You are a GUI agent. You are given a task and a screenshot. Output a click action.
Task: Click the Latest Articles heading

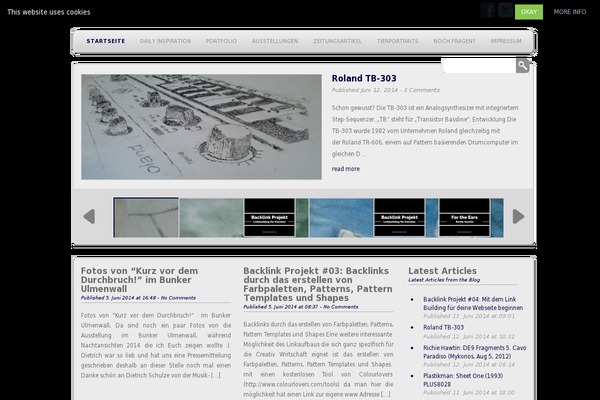[x=442, y=271]
